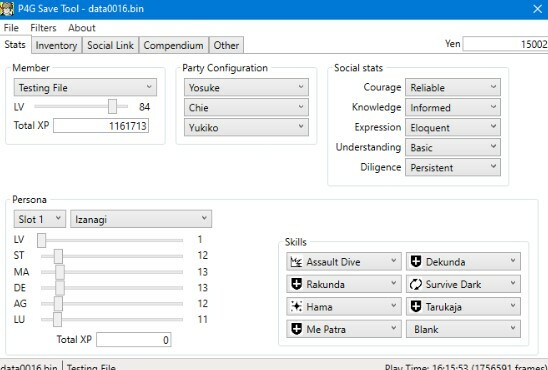Click the member Total XP field
Viewport: 548px width, 370px height.
(101, 126)
